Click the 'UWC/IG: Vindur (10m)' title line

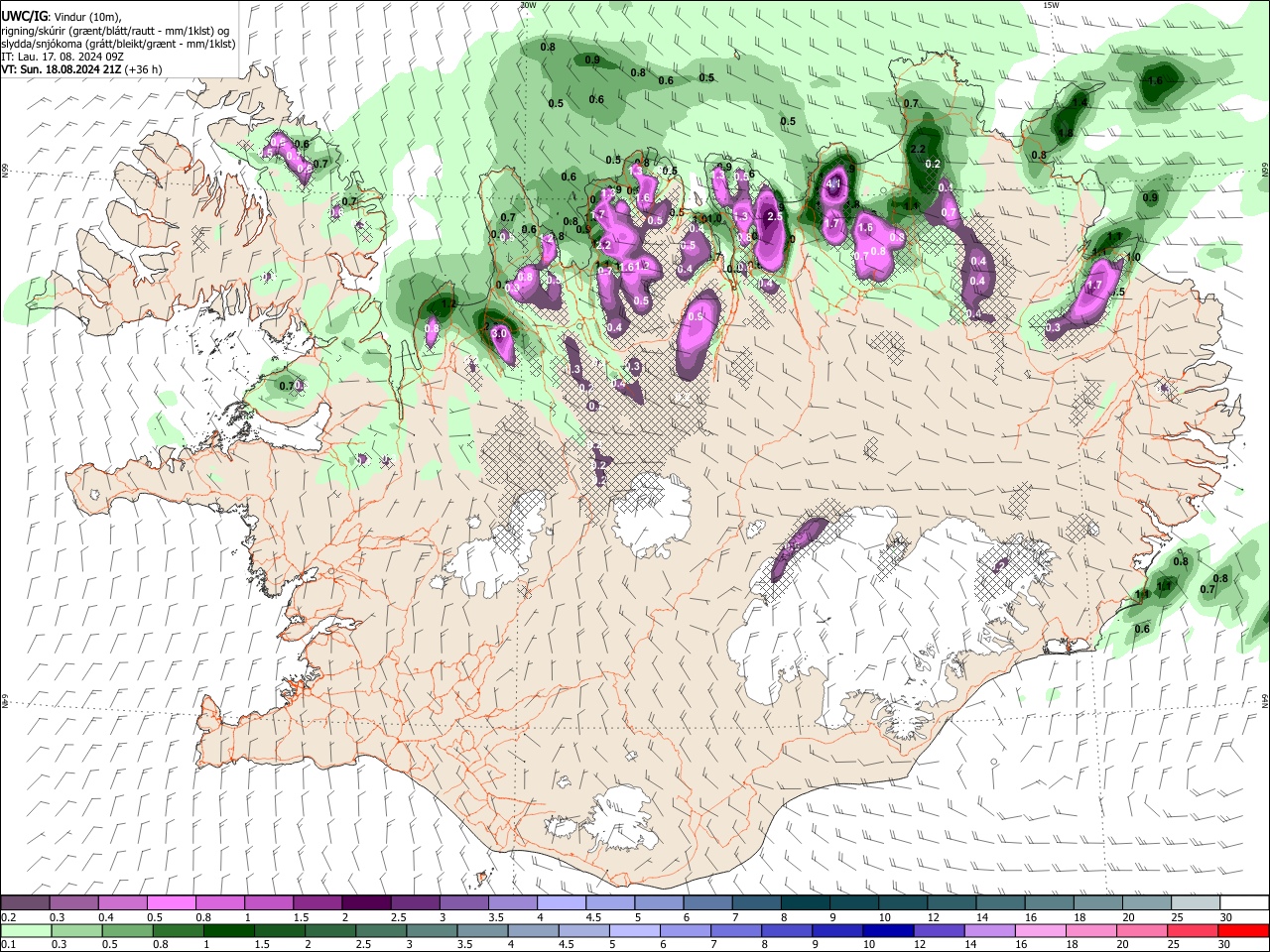click(x=62, y=16)
